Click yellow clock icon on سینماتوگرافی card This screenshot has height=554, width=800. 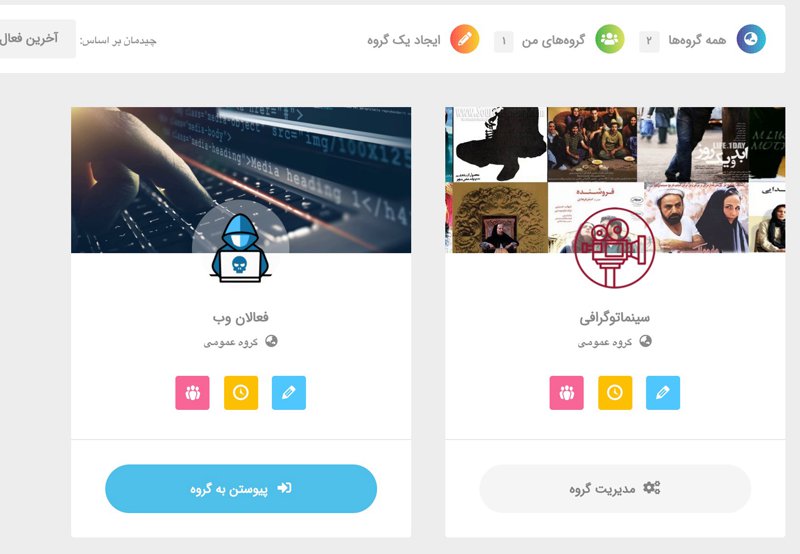(x=615, y=393)
